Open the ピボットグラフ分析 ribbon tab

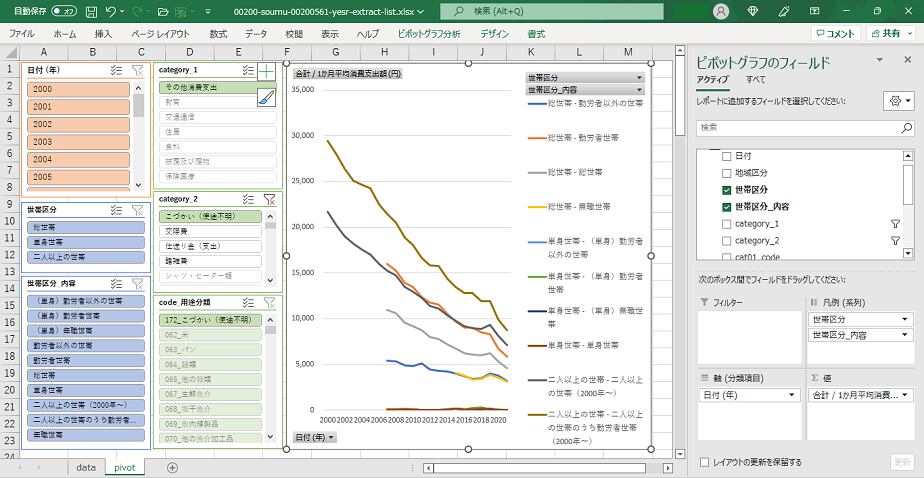click(428, 33)
